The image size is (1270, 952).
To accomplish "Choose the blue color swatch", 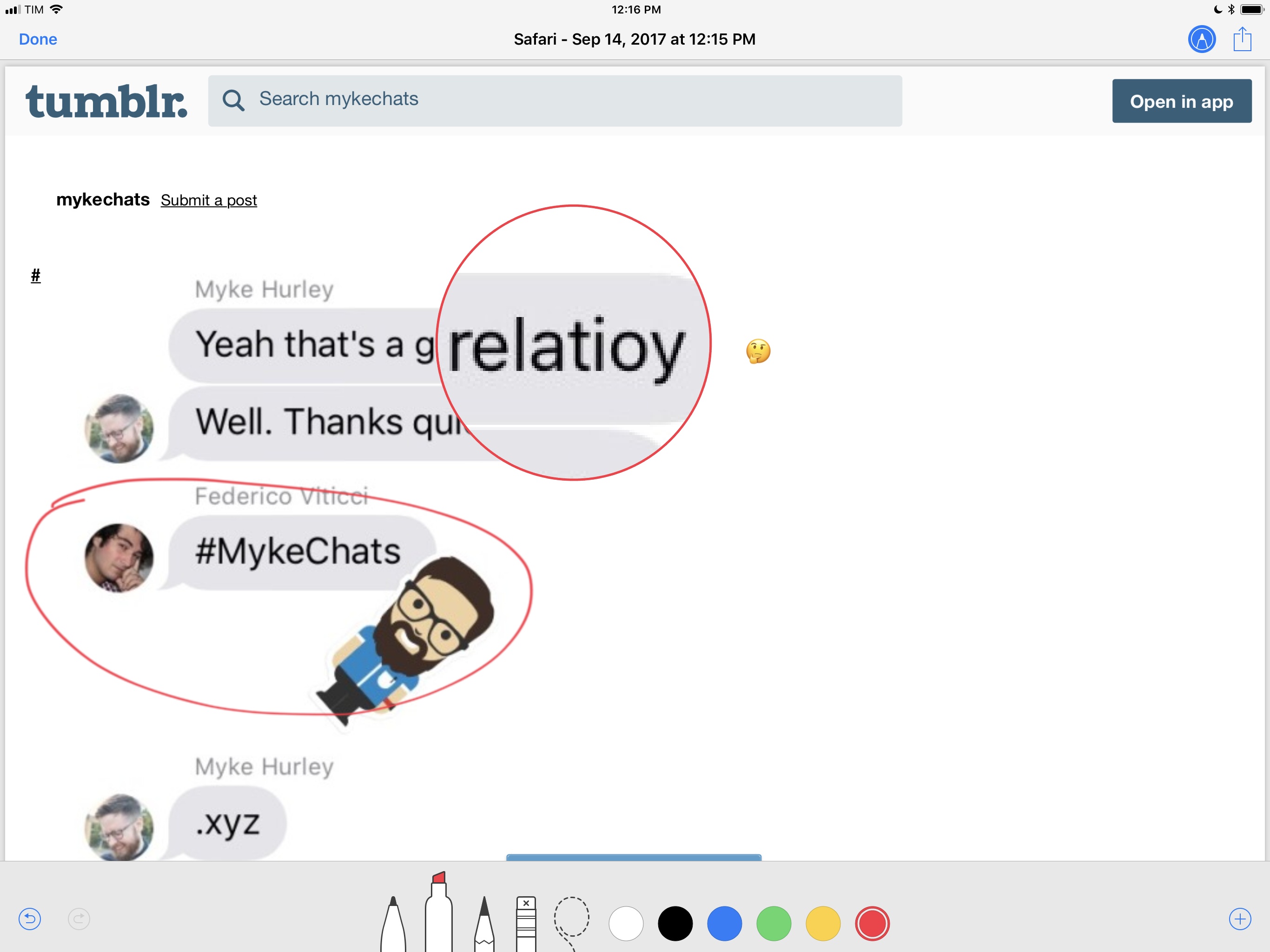I will tap(725, 923).
